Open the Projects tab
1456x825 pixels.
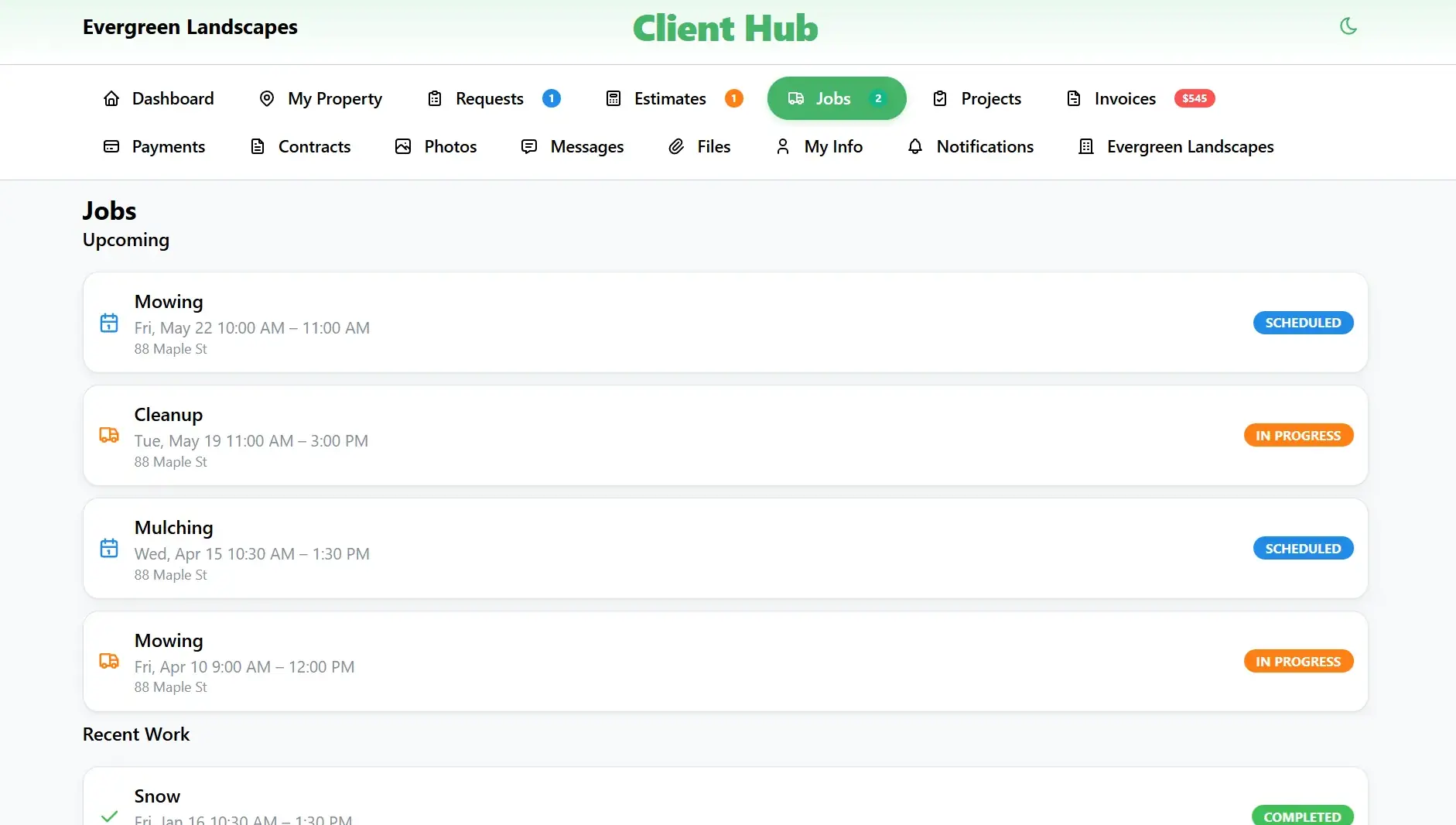(976, 98)
